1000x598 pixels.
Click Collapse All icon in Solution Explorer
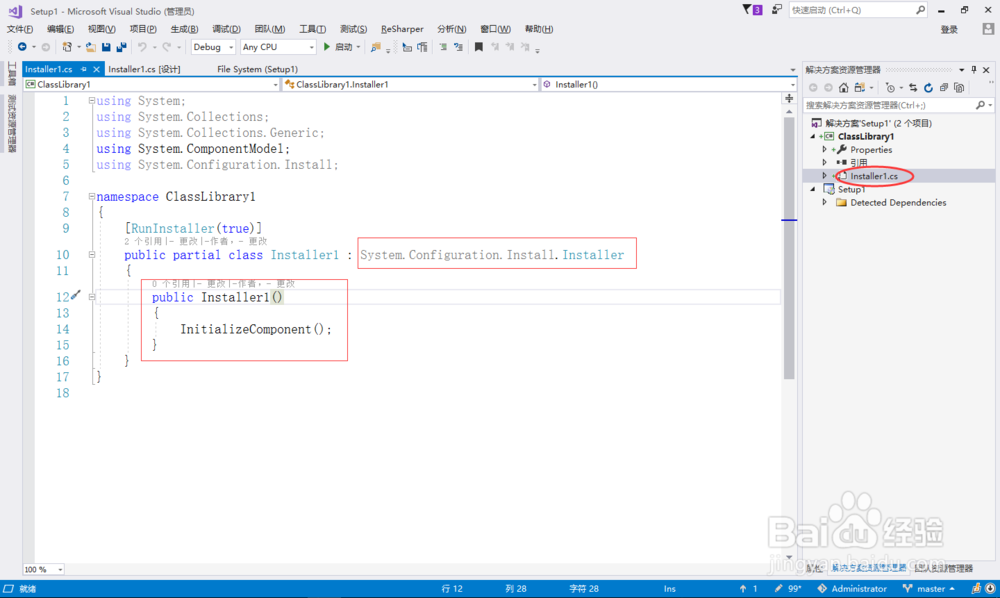click(x=944, y=87)
